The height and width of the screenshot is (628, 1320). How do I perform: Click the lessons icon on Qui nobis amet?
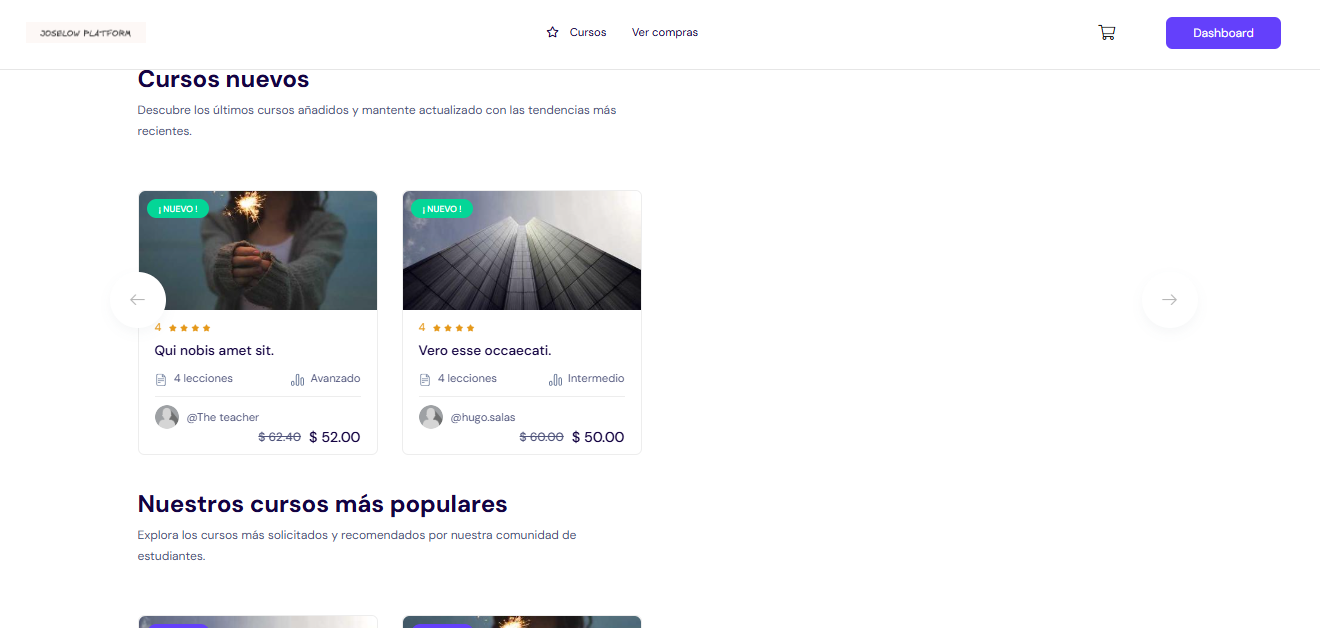tap(161, 378)
